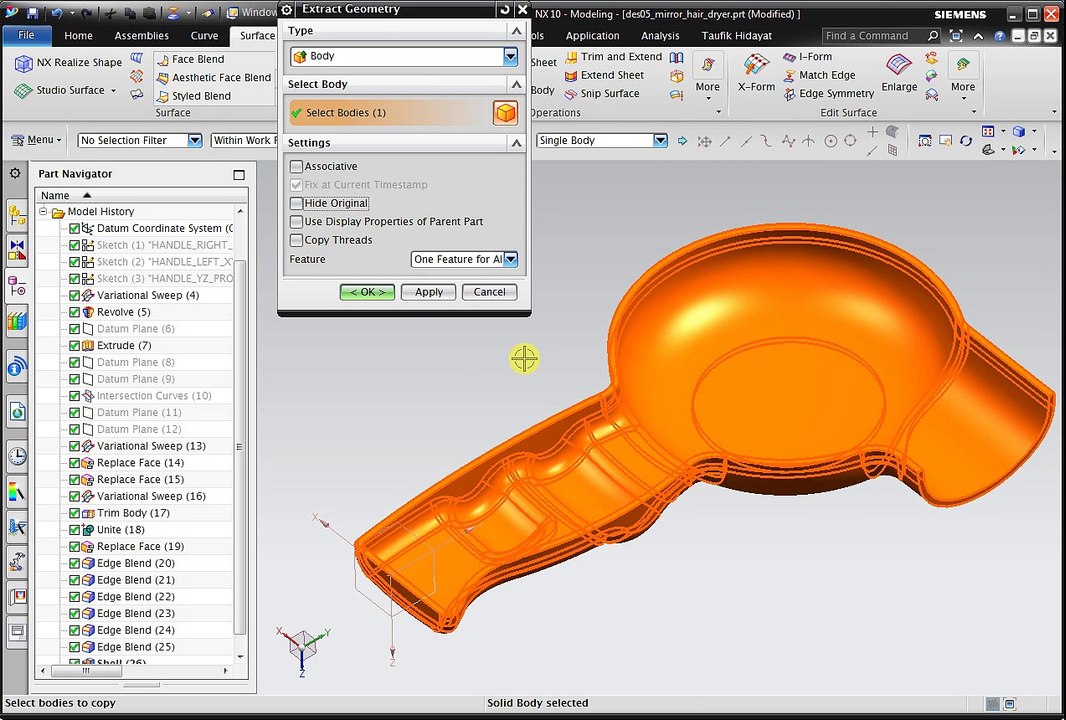Uncheck the Edge Blend (20) checkbox
Screen dimensions: 1066x720
pyautogui.click(x=75, y=563)
